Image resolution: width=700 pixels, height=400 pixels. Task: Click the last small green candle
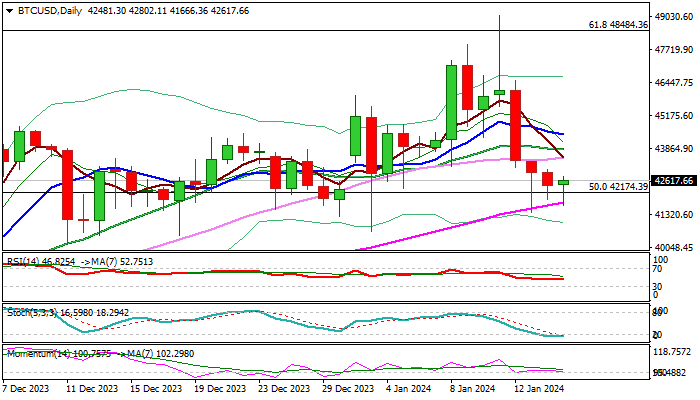[x=563, y=182]
